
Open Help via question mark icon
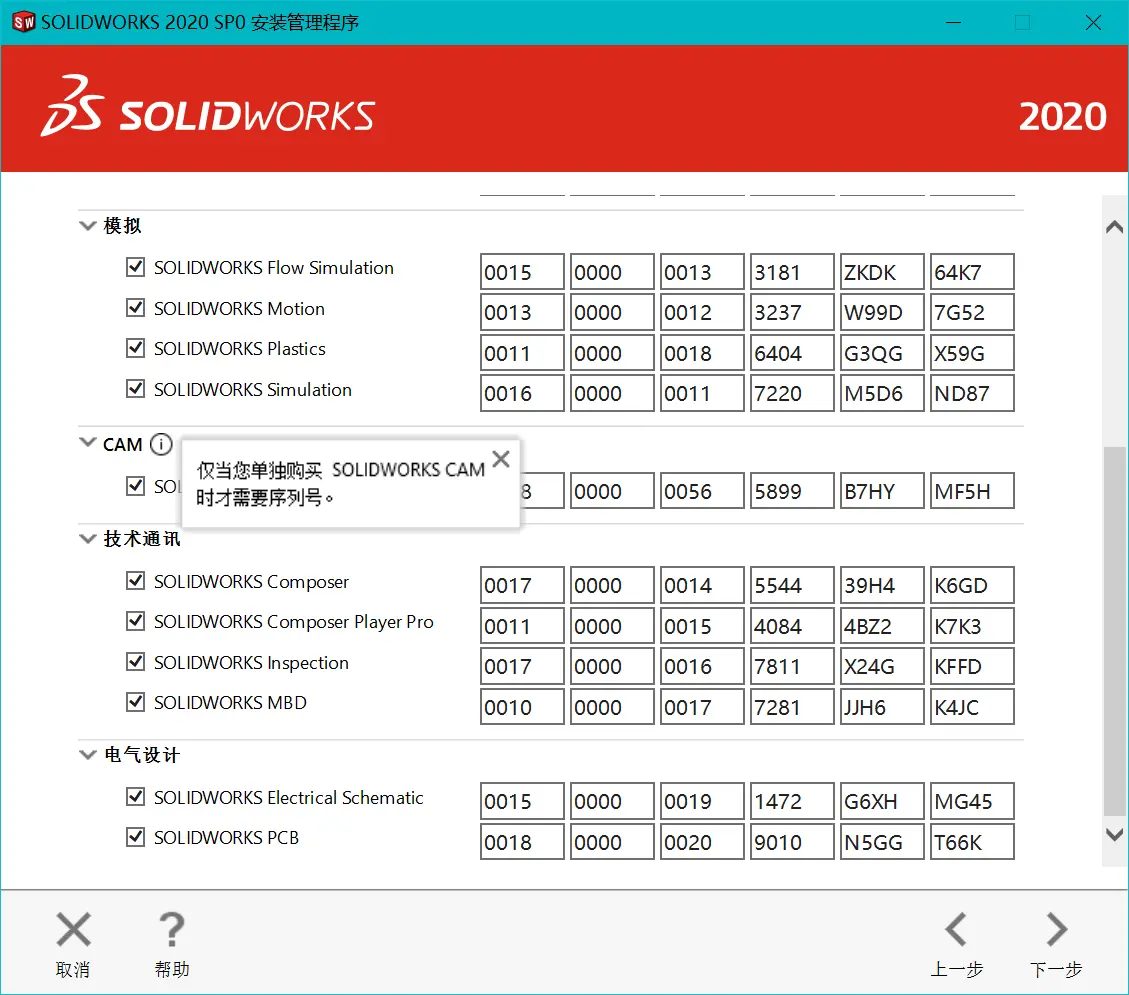[x=172, y=929]
